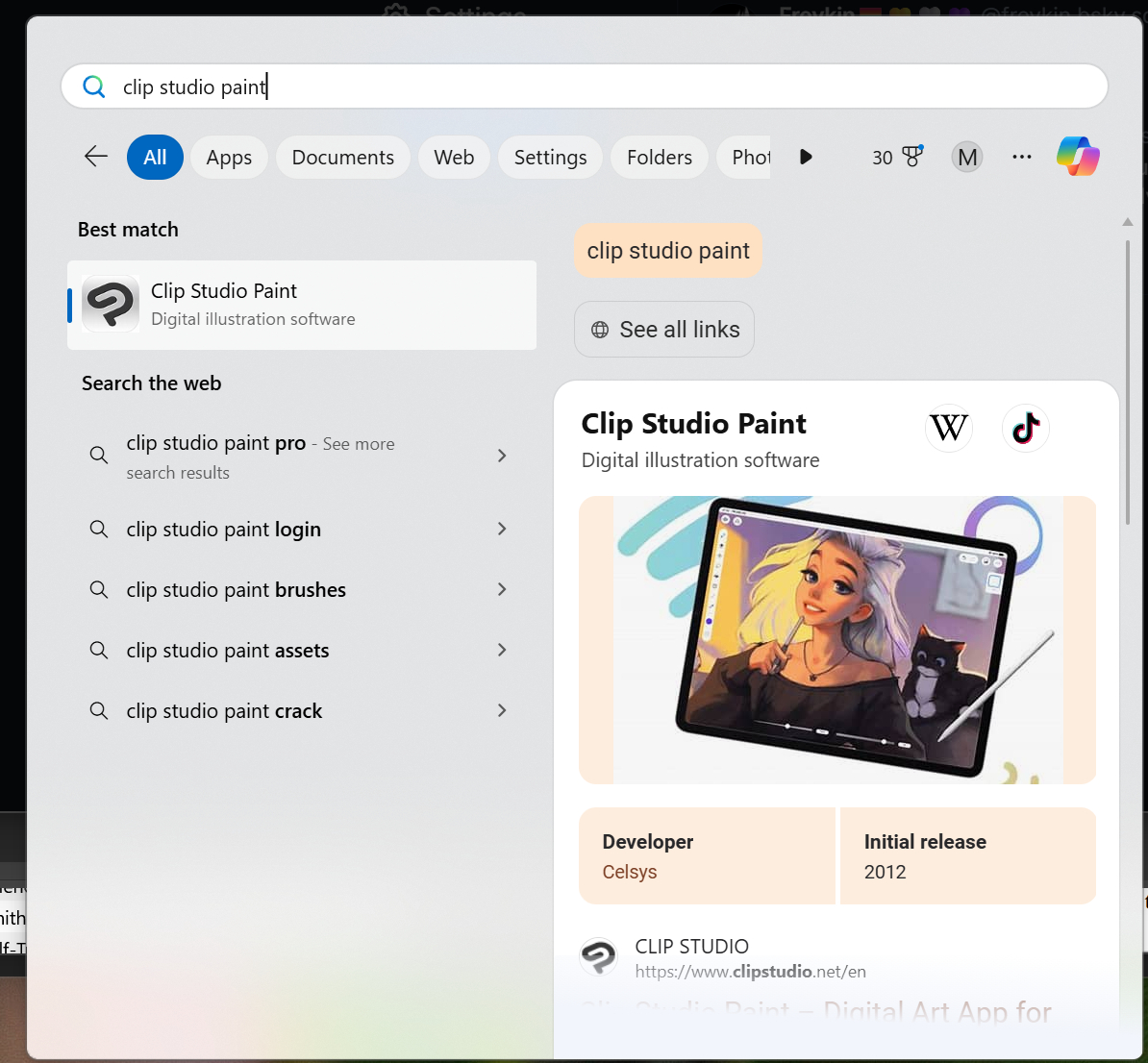The width and height of the screenshot is (1148, 1063).
Task: Select the Documents filter tab
Action: coord(342,158)
